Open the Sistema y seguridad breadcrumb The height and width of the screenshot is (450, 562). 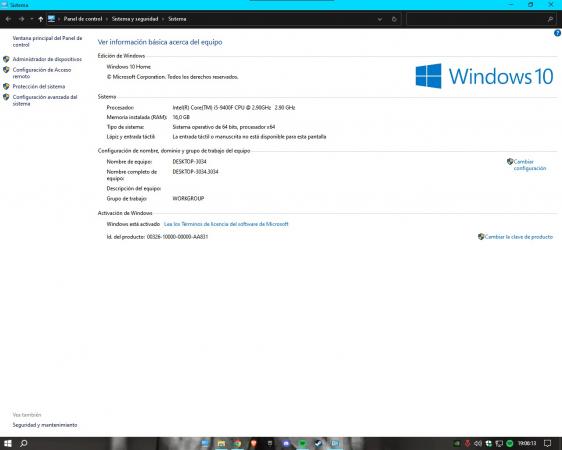[135, 19]
